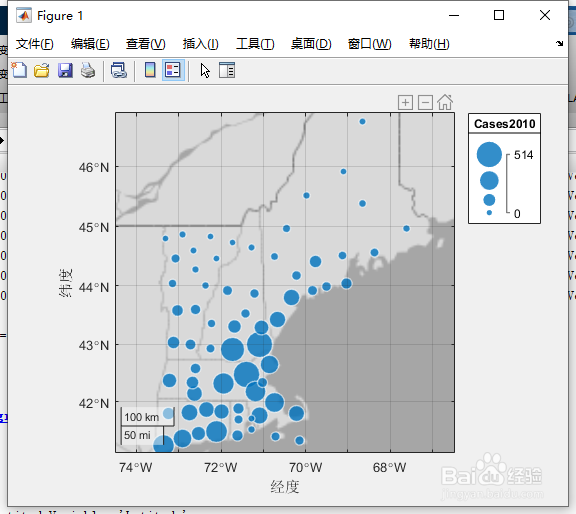576x514 pixels.
Task: Restore map view with the home icon
Action: click(445, 102)
